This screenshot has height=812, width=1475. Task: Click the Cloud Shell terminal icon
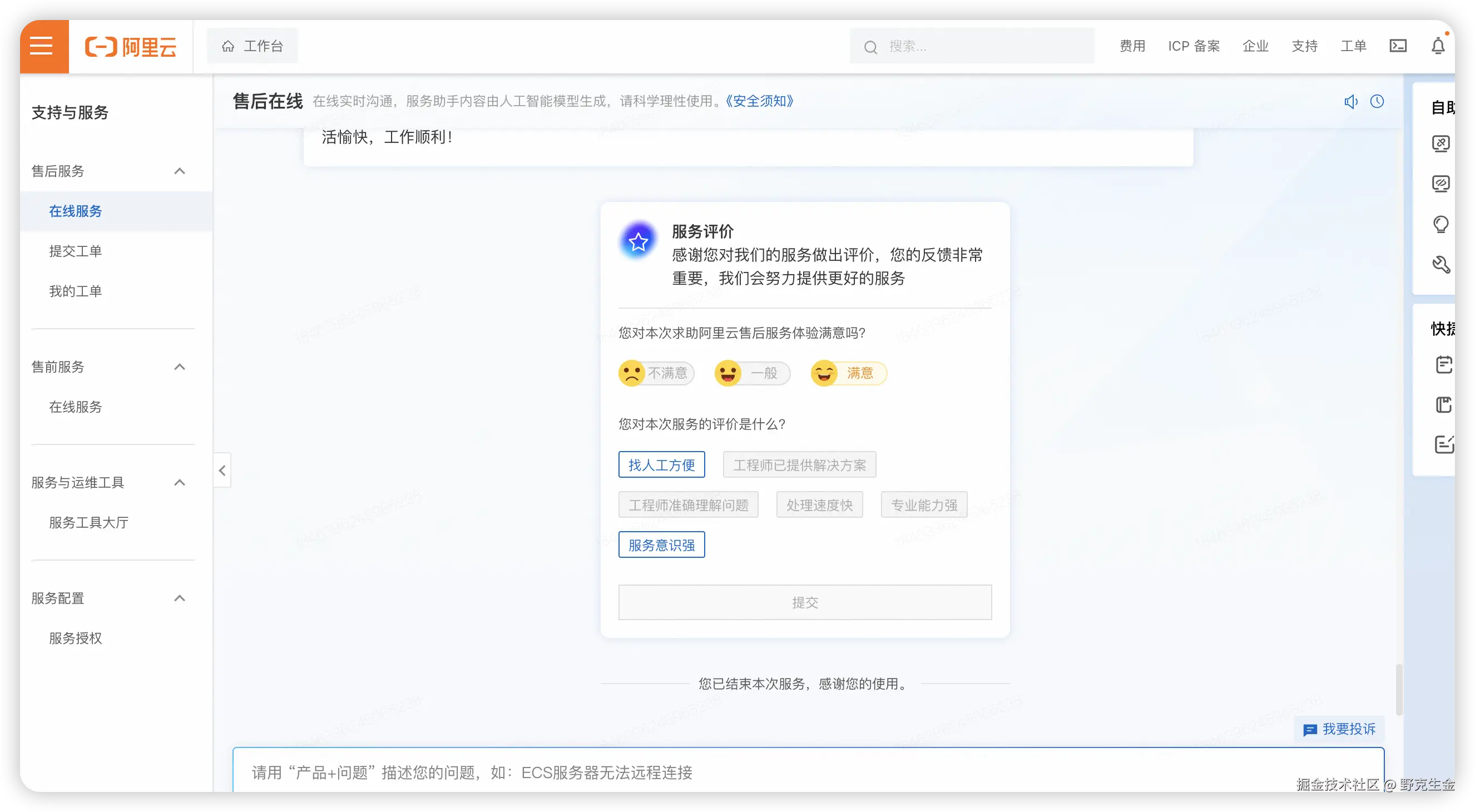click(x=1398, y=46)
